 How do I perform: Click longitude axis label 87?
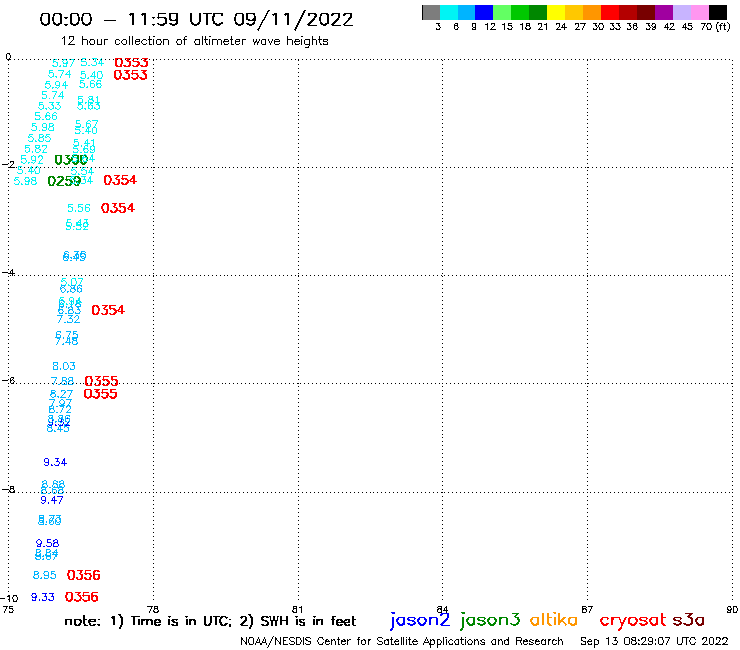[x=587, y=609]
